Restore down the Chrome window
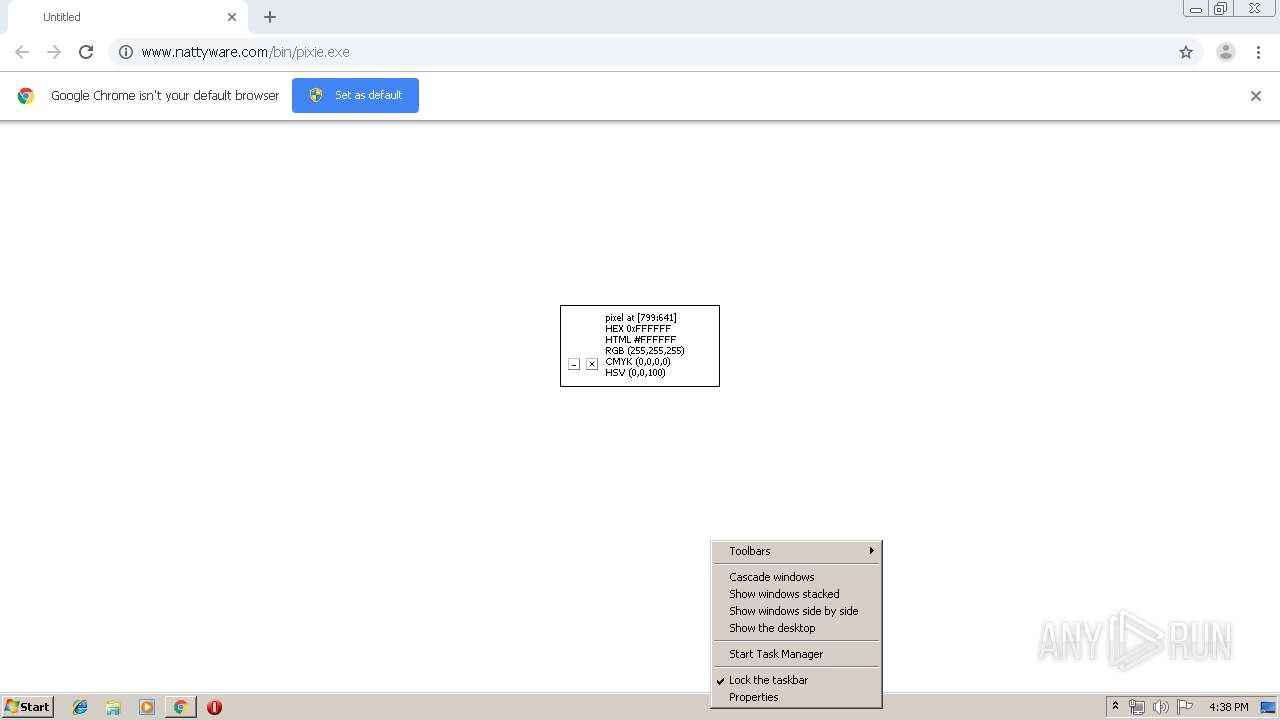 click(x=1221, y=9)
